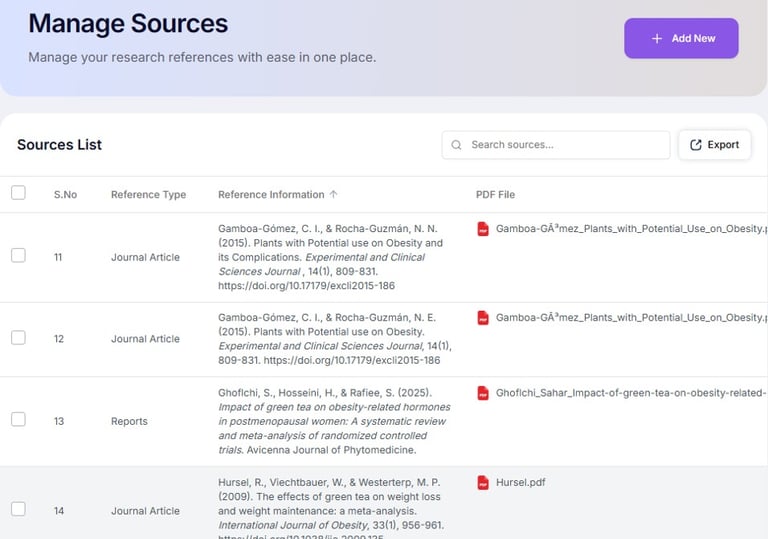The image size is (768, 539).
Task: Click the Reference Type column header
Action: click(x=148, y=195)
